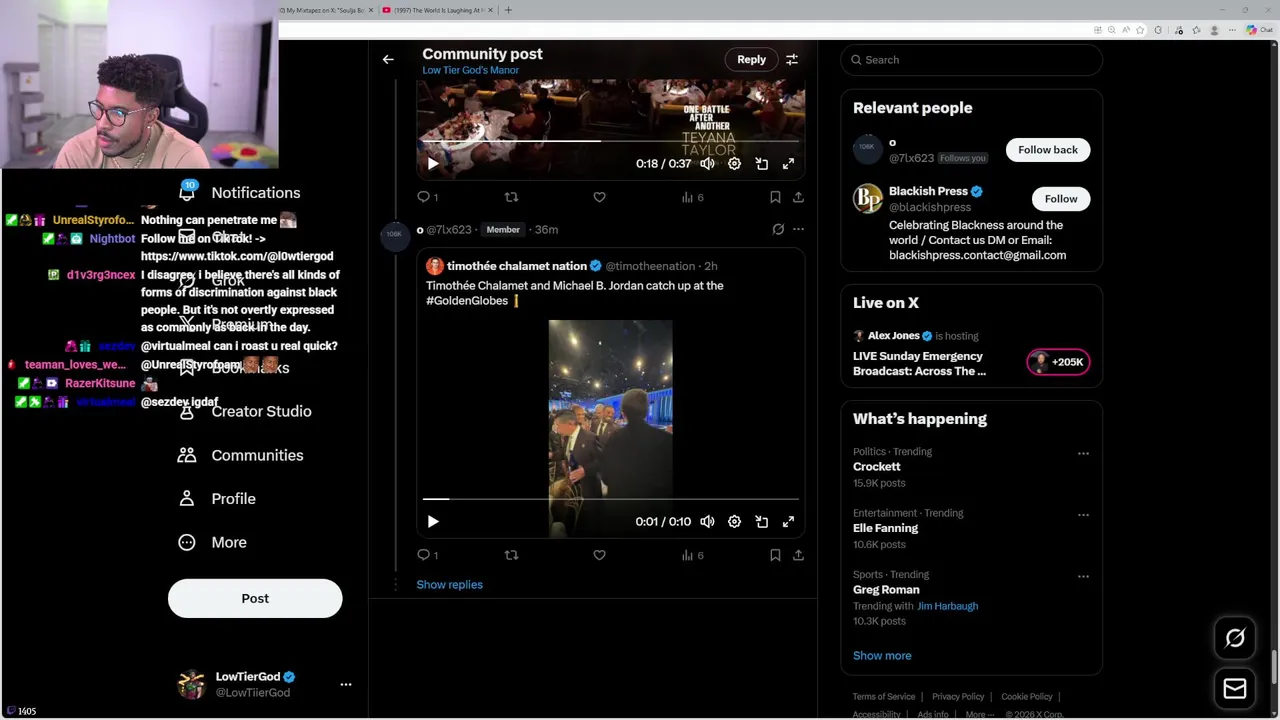
Task: Open the Cookie Policy footer link
Action: point(1027,697)
